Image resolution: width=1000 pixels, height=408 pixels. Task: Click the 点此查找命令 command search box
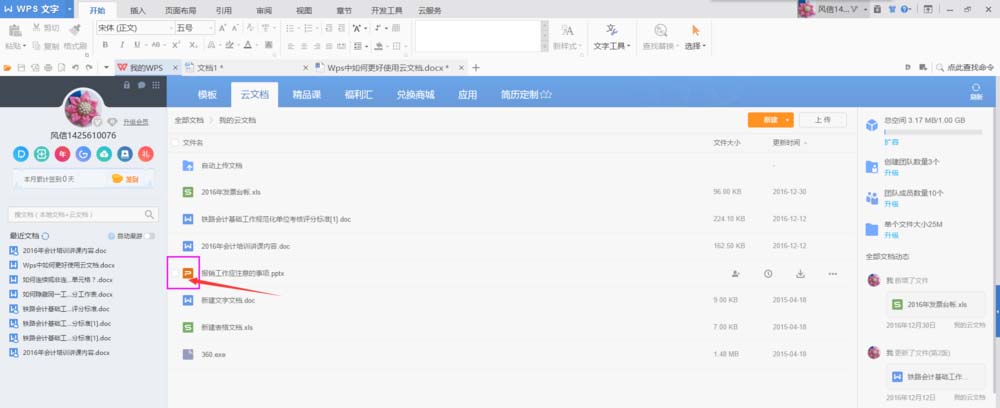[x=964, y=68]
